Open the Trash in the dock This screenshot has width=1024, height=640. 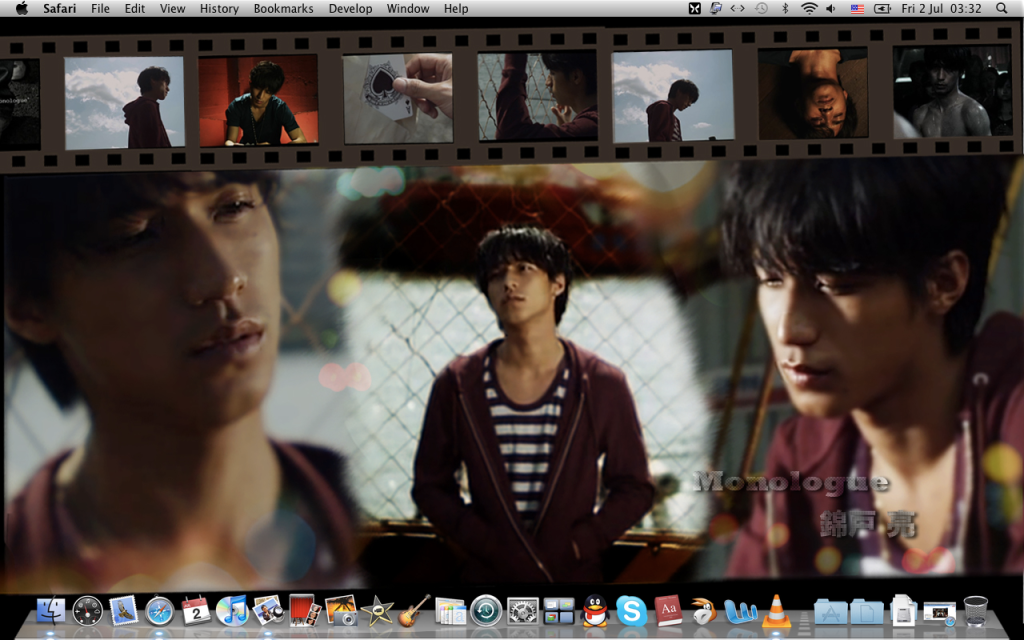click(975, 610)
